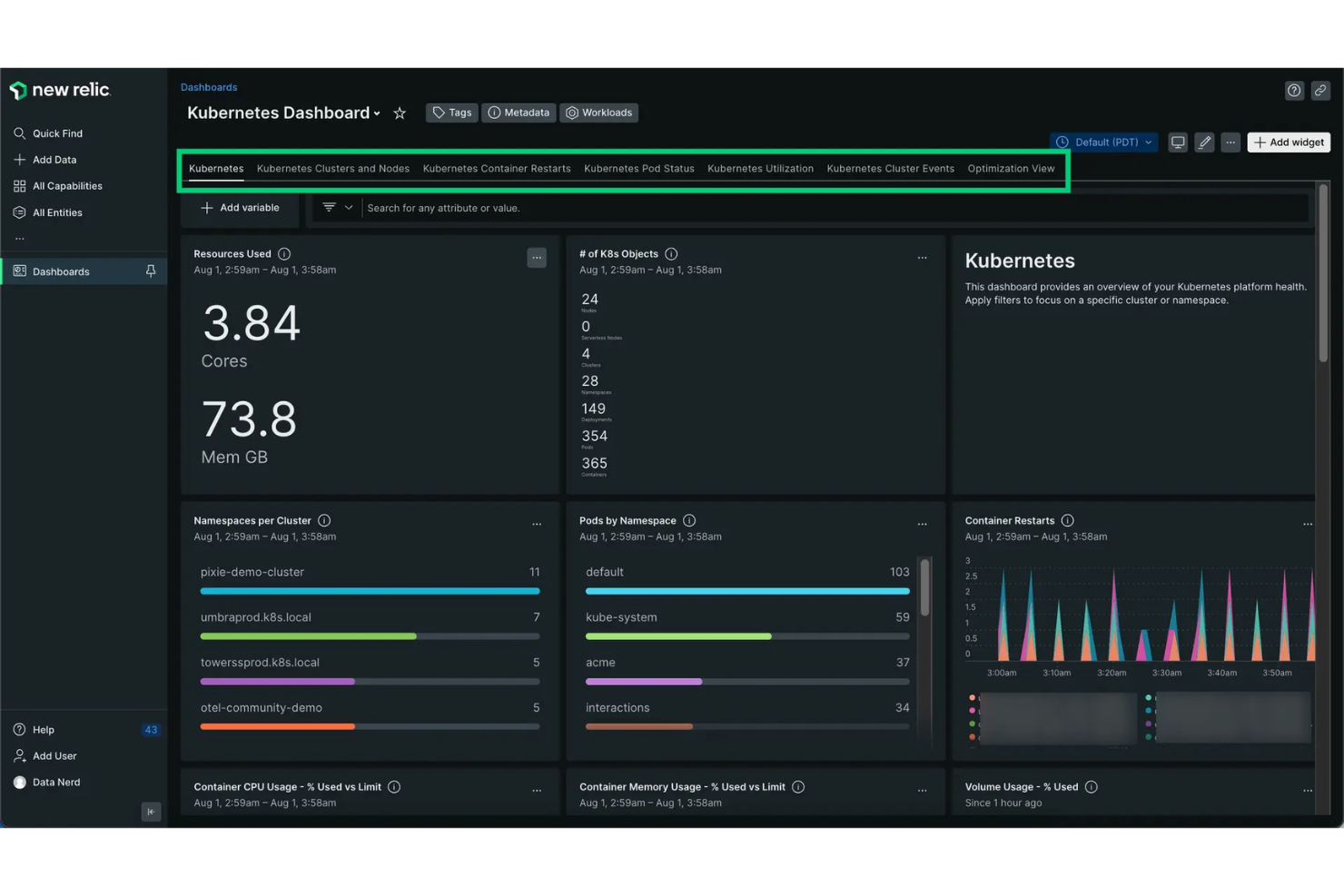
Task: Switch to Kubernetes Utilization tab
Action: pos(760,169)
